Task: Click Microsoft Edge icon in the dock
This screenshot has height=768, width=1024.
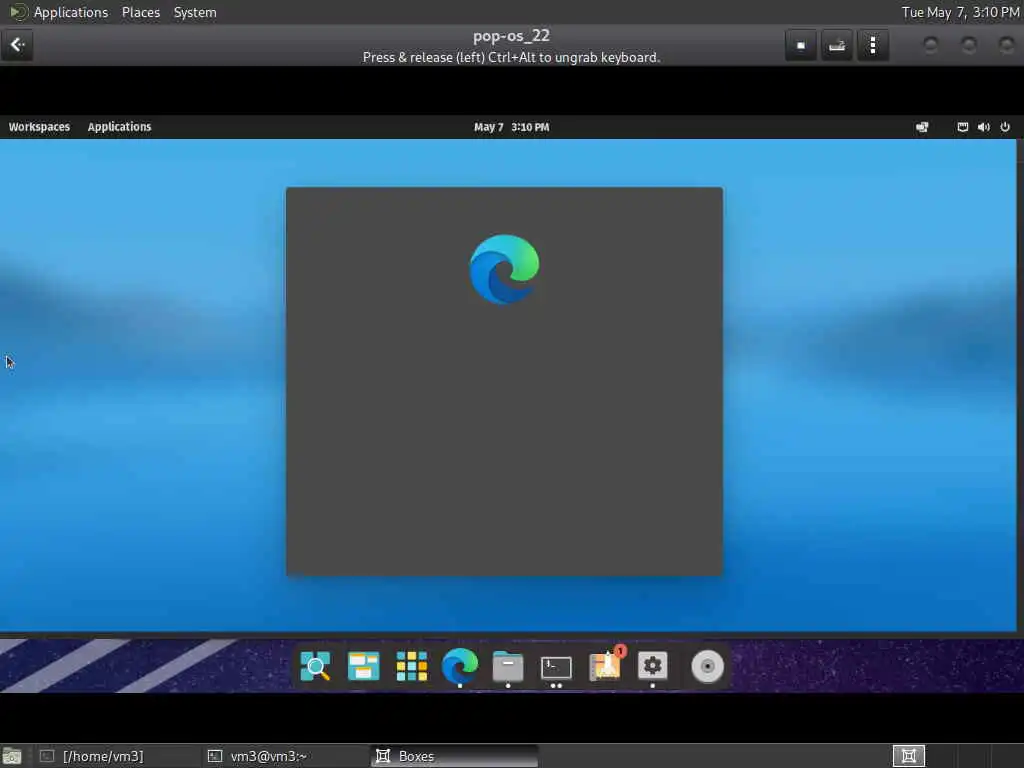Action: click(x=460, y=665)
